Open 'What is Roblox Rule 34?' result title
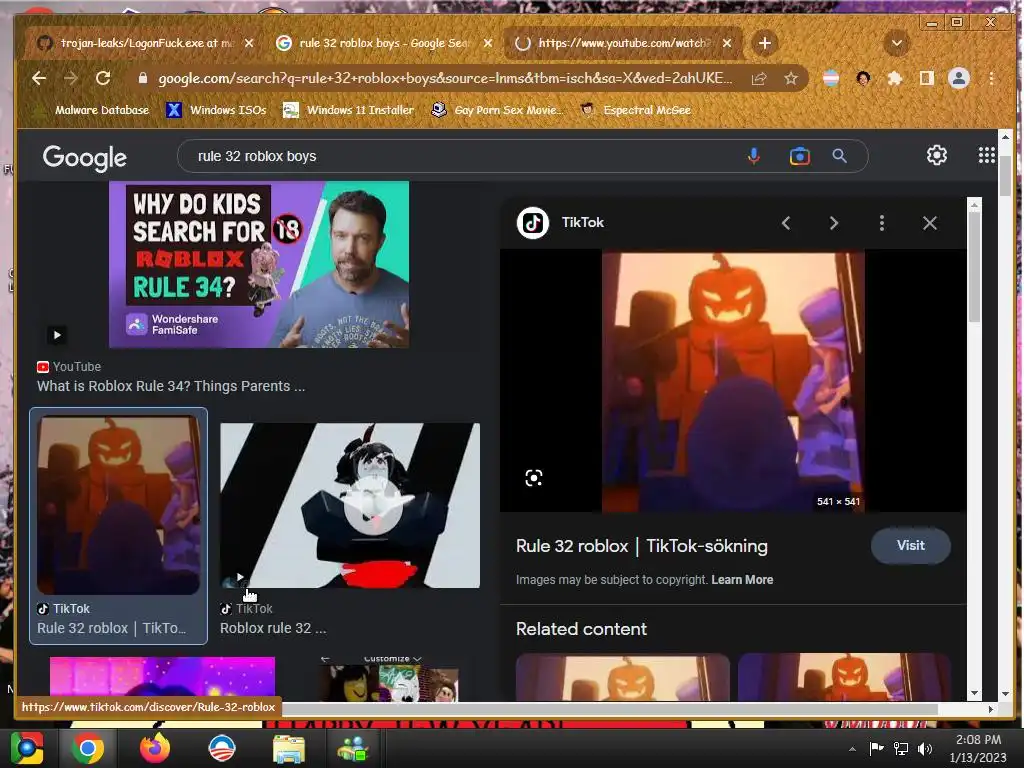 tap(170, 386)
